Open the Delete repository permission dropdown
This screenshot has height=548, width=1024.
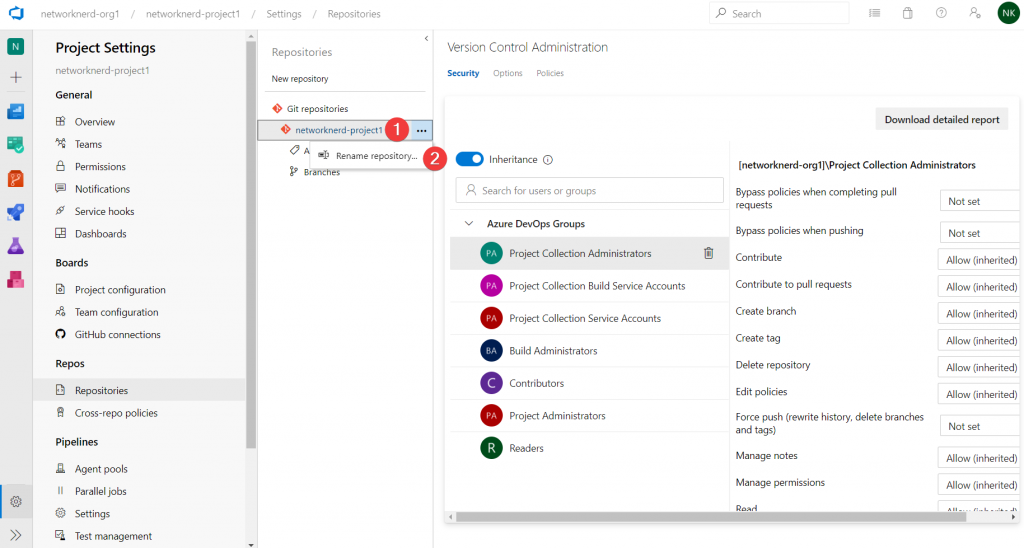click(x=980, y=367)
